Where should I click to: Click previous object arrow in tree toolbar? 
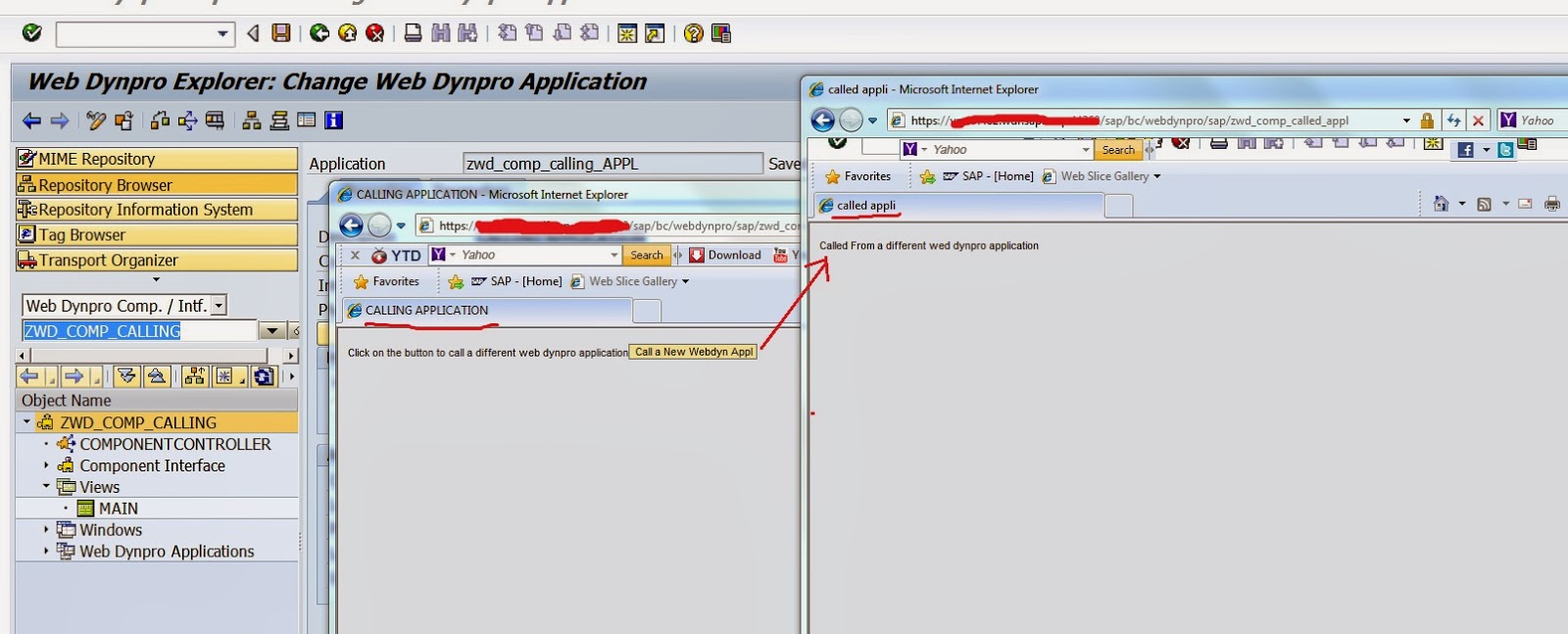[x=29, y=376]
